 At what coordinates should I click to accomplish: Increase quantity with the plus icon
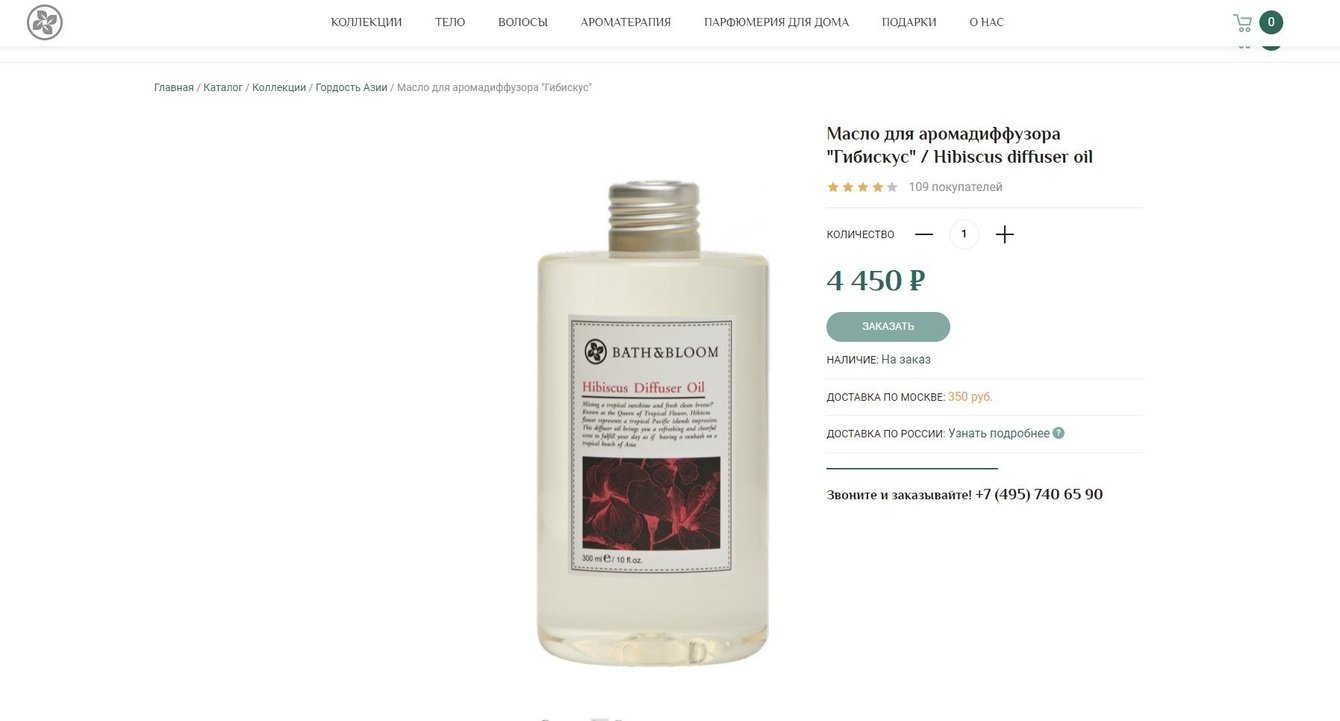pos(1005,234)
